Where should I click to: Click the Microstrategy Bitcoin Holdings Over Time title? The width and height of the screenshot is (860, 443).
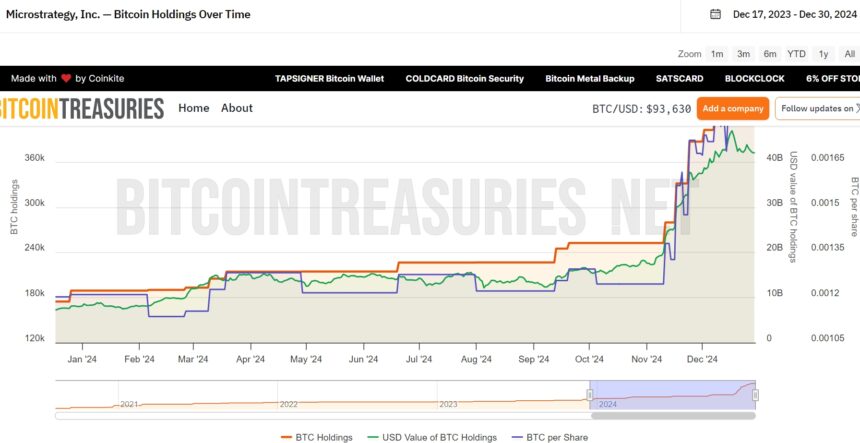tap(128, 14)
